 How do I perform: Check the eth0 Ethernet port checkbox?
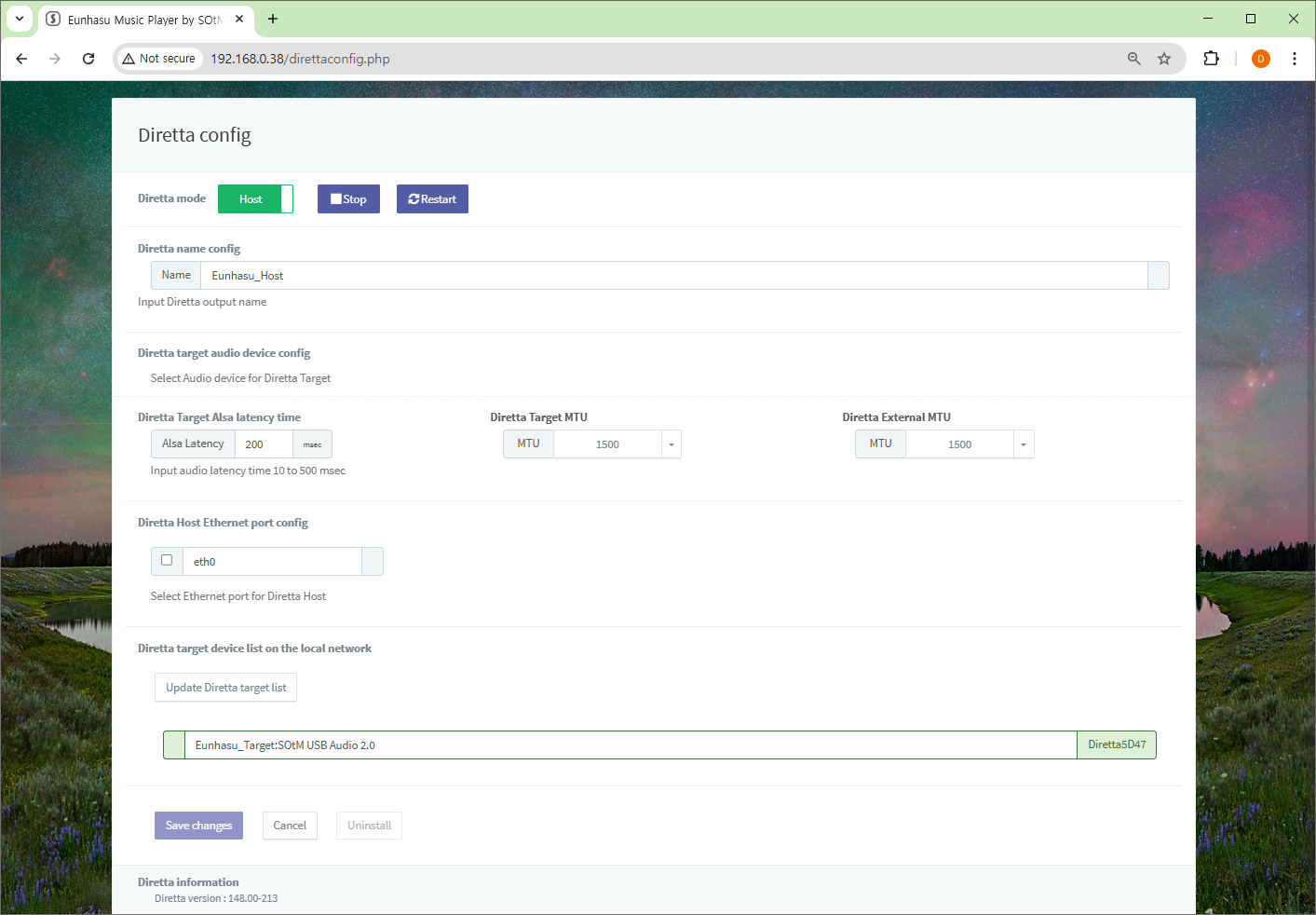[167, 561]
